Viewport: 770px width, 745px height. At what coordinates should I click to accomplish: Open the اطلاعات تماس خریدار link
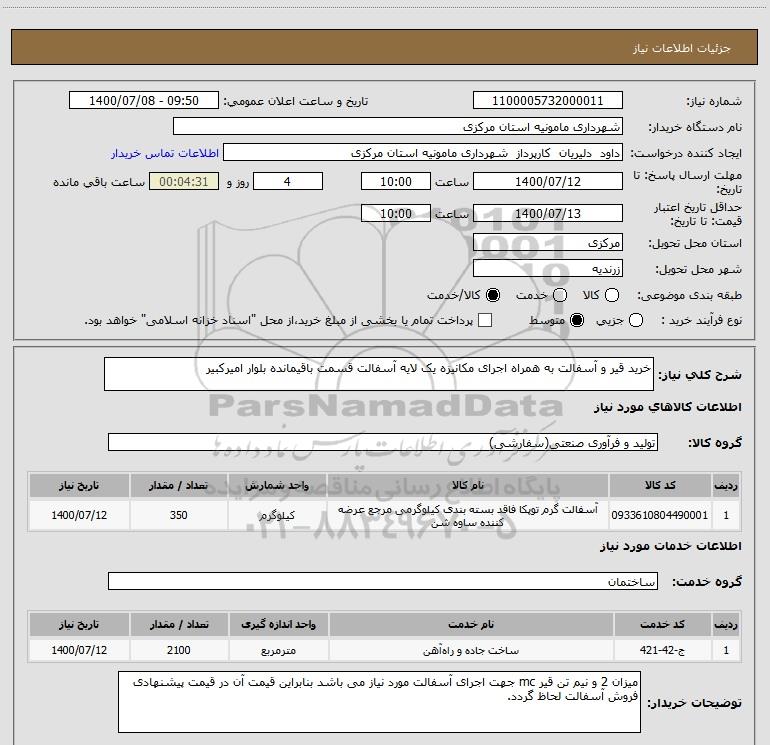[165, 154]
